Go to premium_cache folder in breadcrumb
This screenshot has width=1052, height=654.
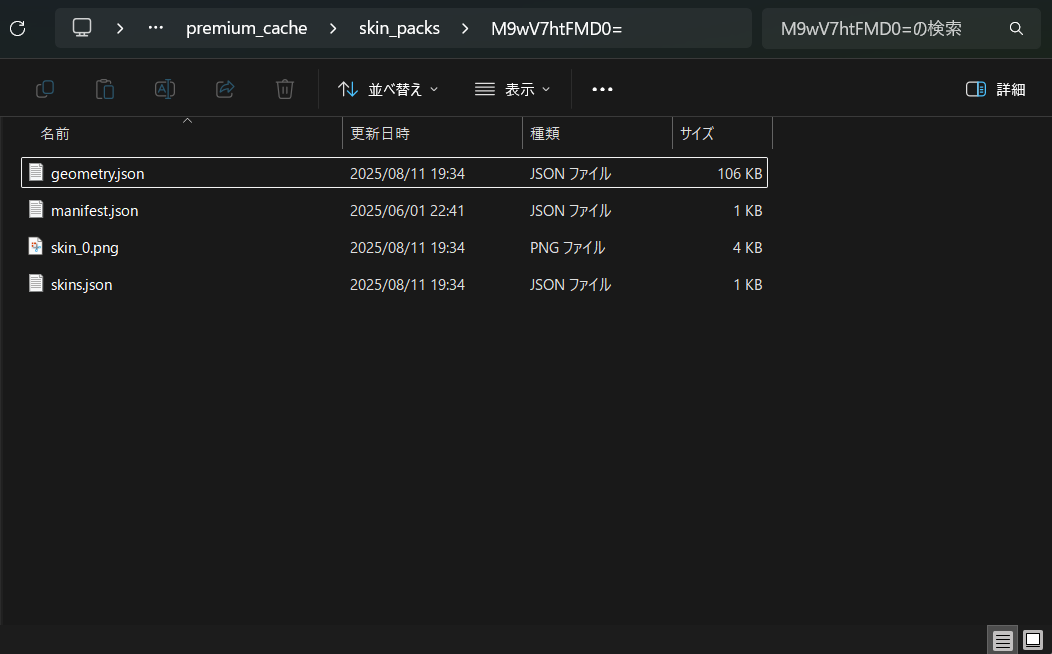tap(246, 28)
